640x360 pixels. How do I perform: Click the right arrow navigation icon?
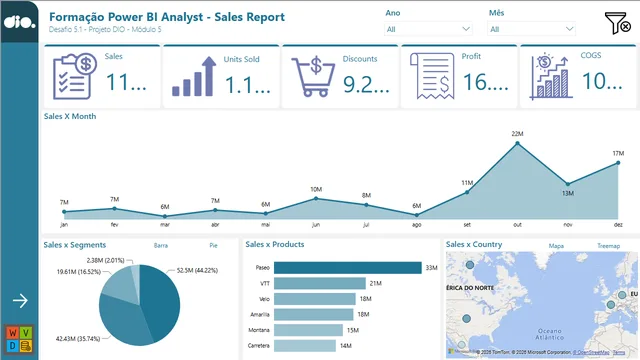coord(20,301)
